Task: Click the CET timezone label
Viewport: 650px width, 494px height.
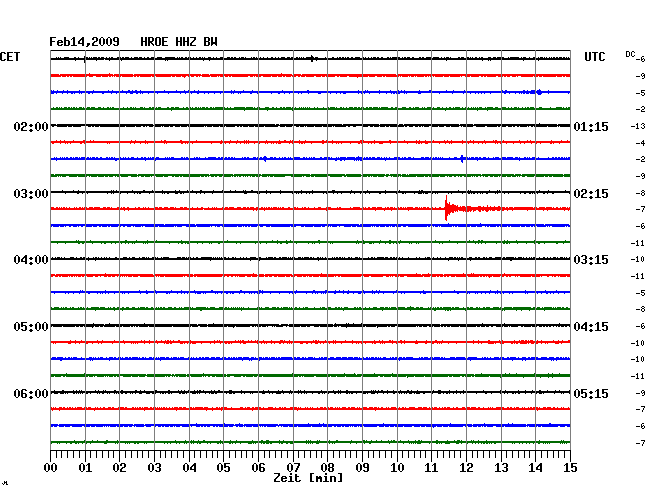Action: (x=10, y=57)
